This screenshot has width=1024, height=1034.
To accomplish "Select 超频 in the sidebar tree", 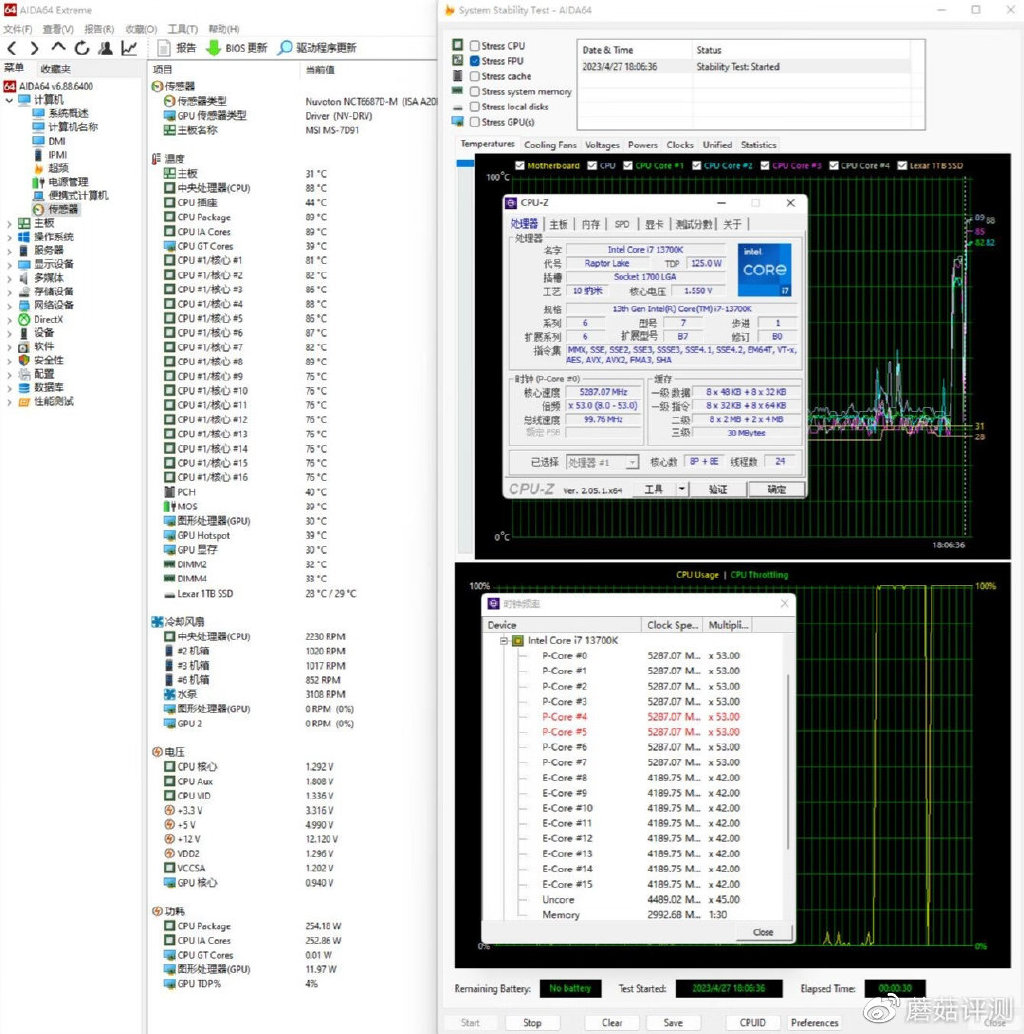I will [x=58, y=168].
